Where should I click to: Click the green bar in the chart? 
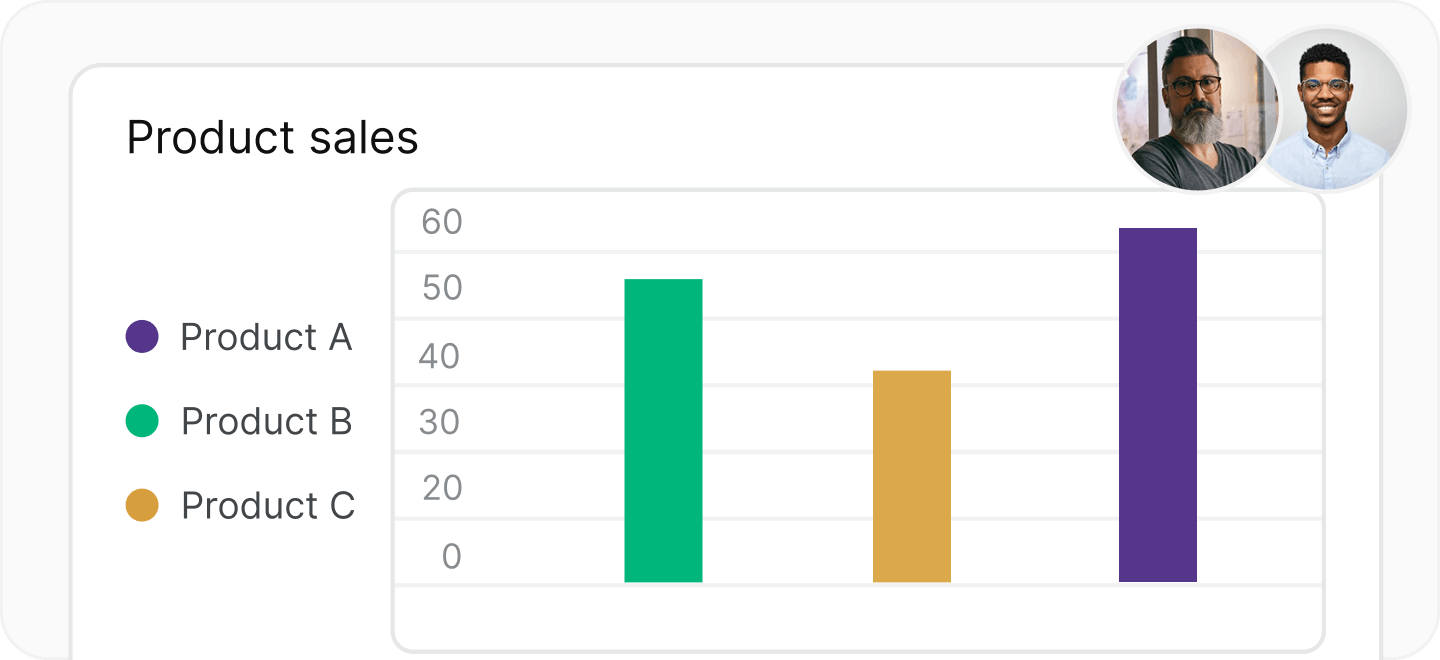coord(663,430)
